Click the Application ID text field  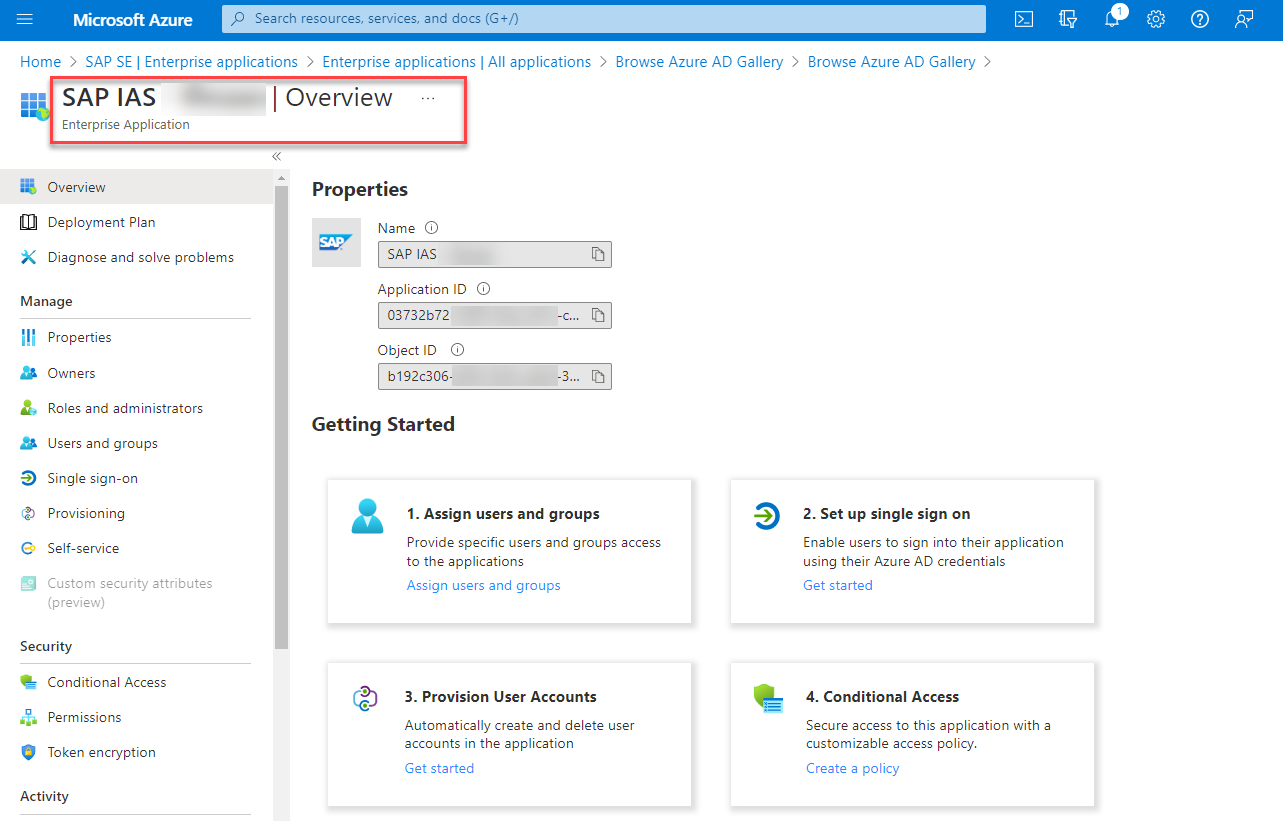pos(494,315)
